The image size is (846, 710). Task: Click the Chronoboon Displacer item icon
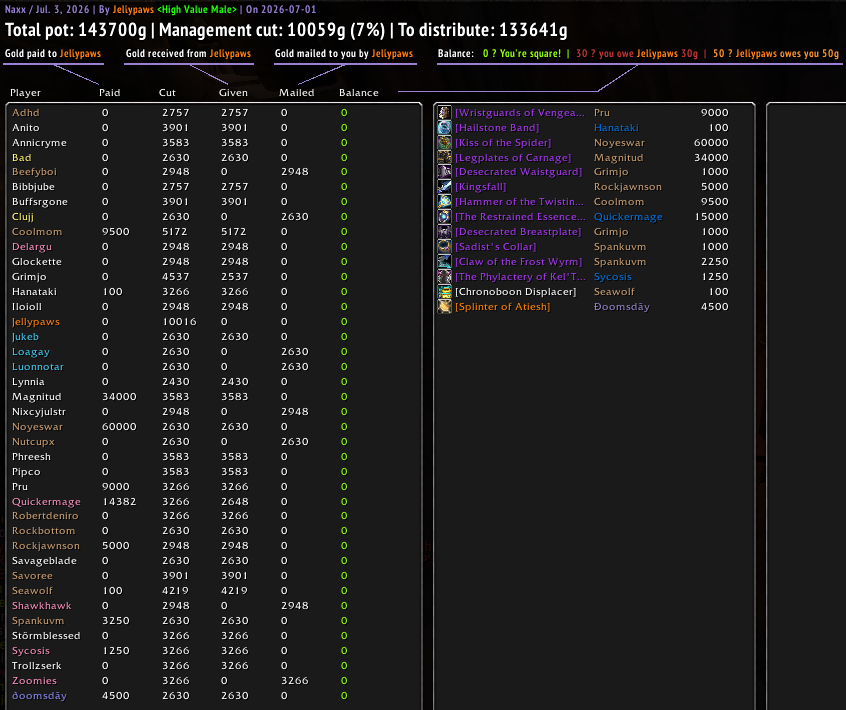(444, 292)
